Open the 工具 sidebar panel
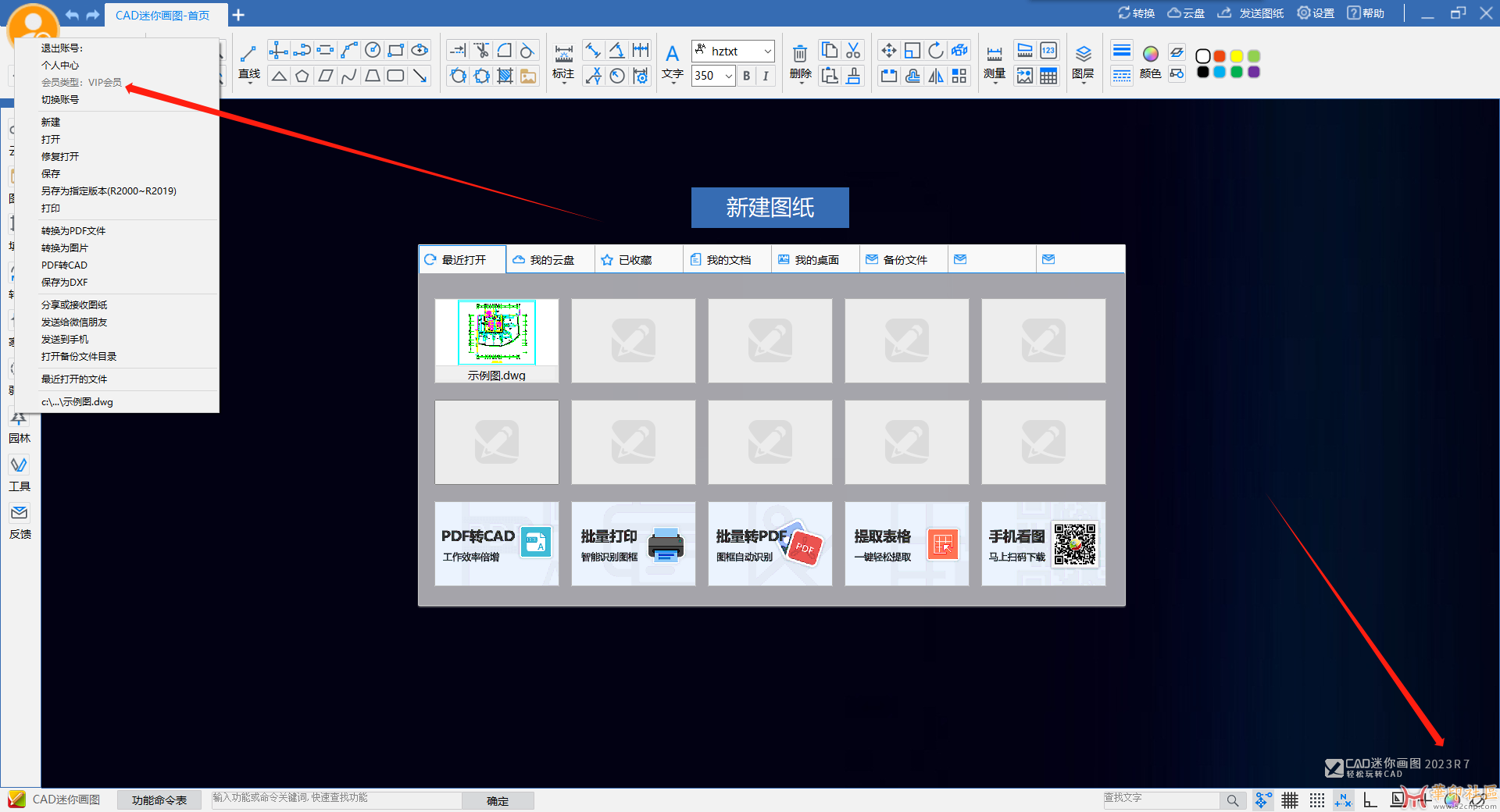1500x812 pixels. [x=20, y=474]
